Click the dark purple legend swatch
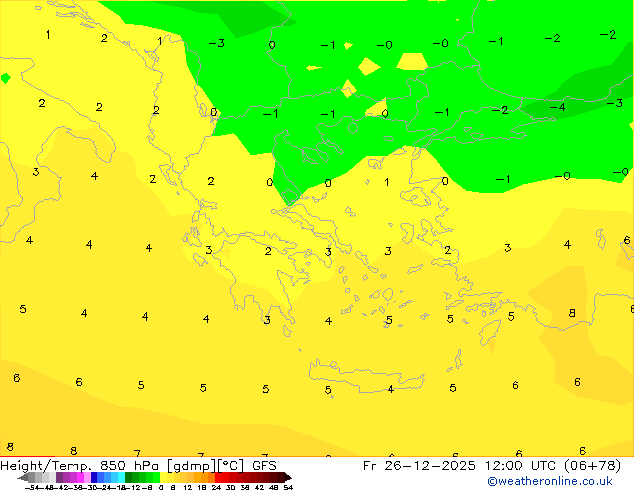The width and height of the screenshot is (634, 490). point(59,477)
